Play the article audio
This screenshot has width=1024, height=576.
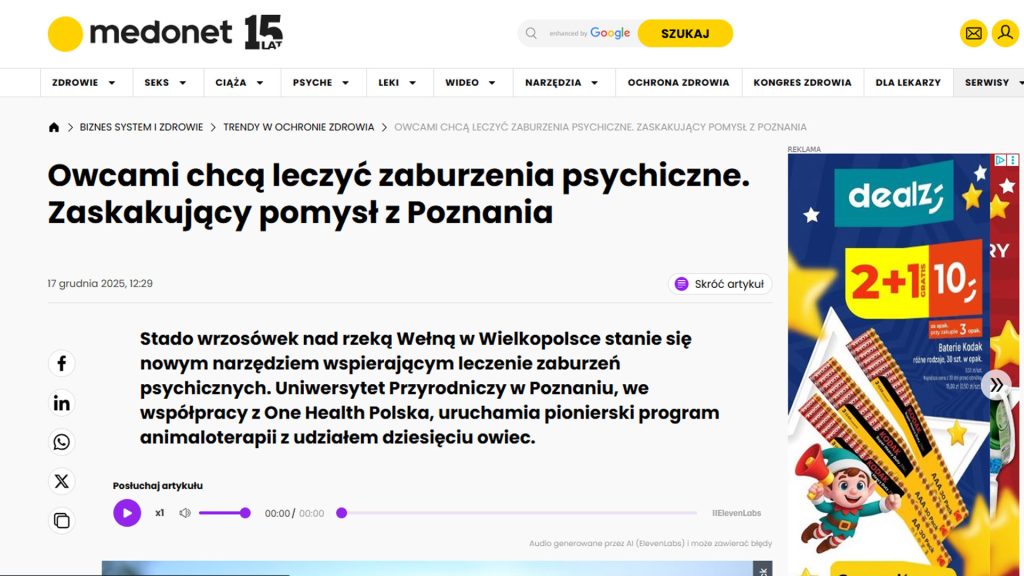(x=127, y=513)
